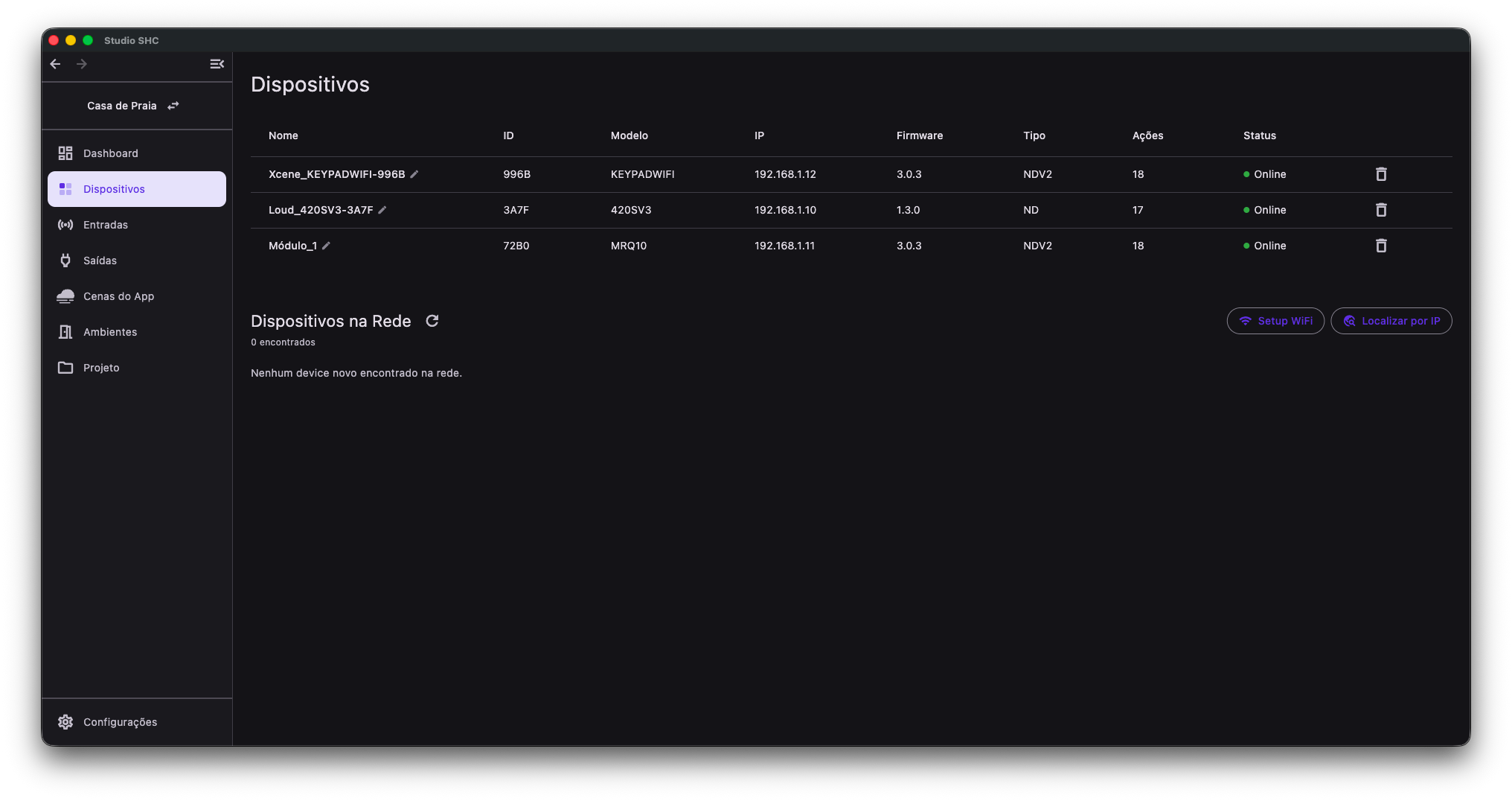The width and height of the screenshot is (1512, 801).
Task: Go back with the left arrow icon
Action: point(55,64)
